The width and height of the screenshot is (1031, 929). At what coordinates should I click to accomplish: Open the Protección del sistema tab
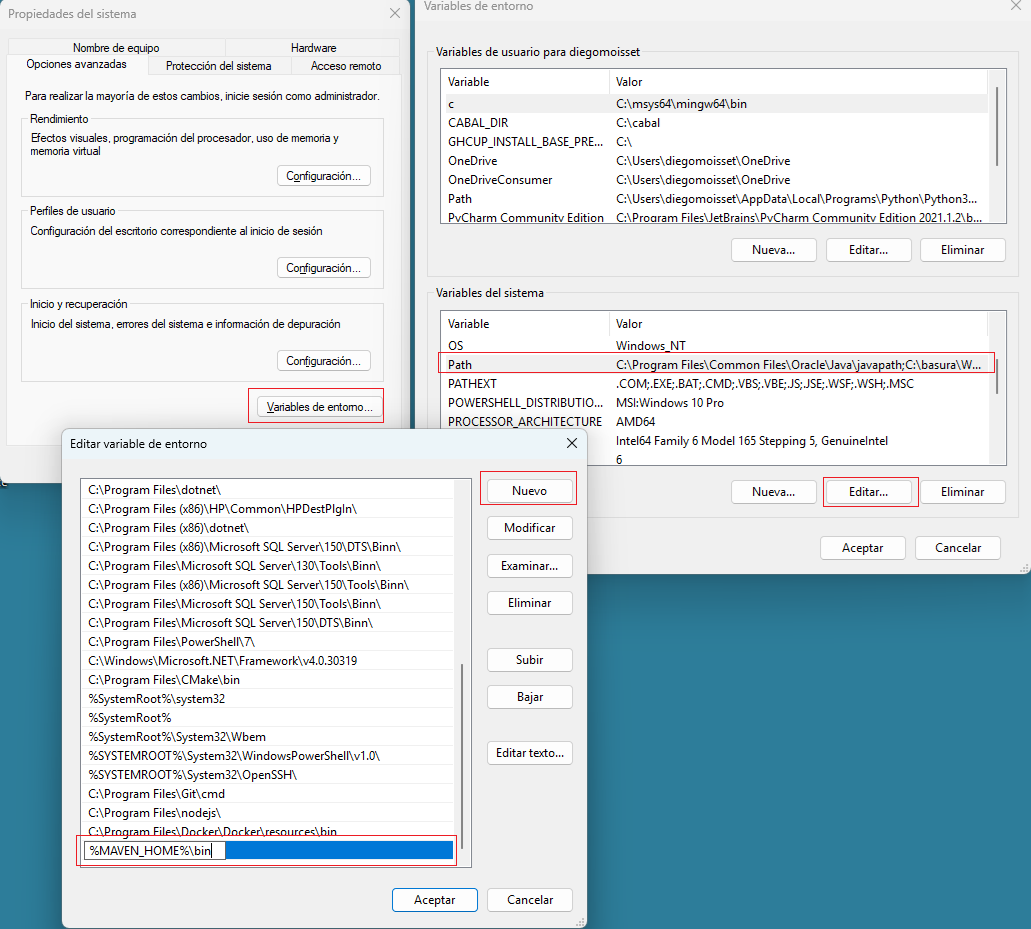click(x=218, y=66)
